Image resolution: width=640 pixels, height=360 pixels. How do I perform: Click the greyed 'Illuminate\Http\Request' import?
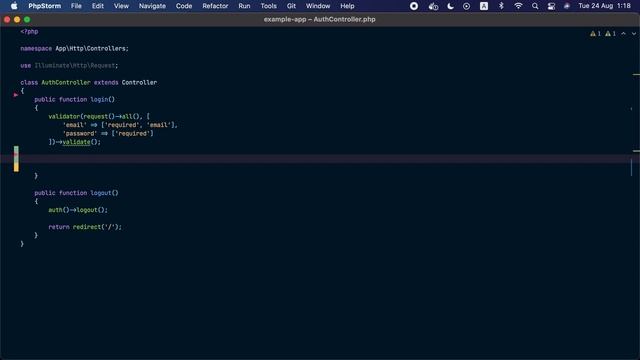(x=75, y=65)
